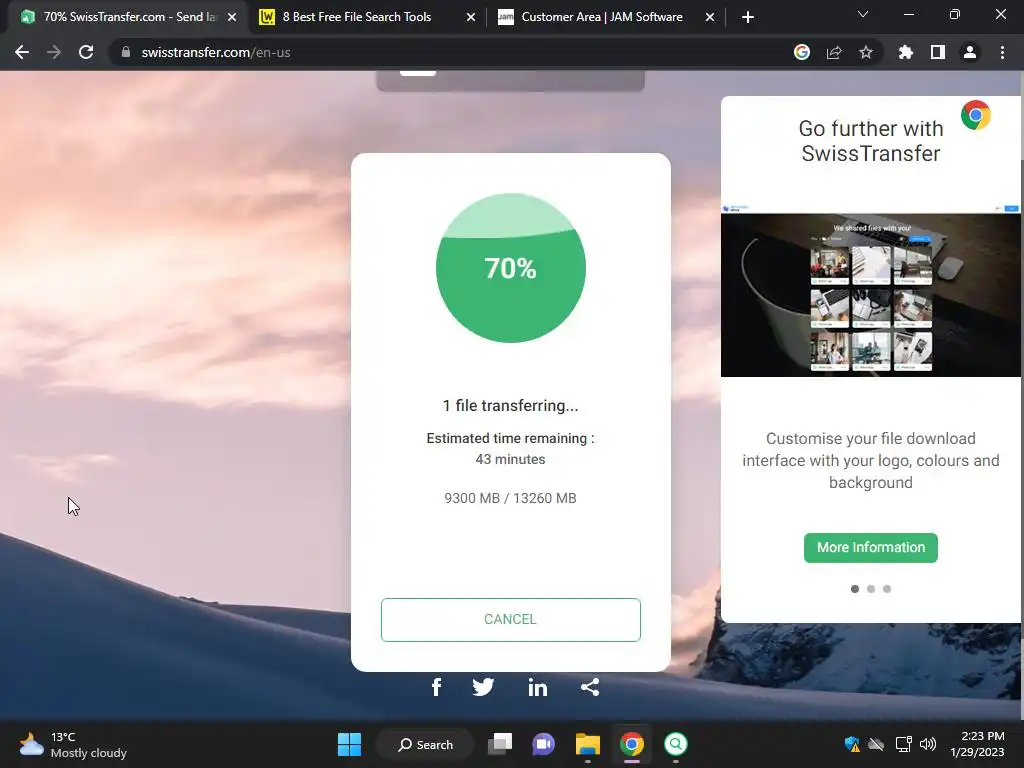The height and width of the screenshot is (768, 1024).
Task: Open the Windows Start menu
Action: pyautogui.click(x=349, y=744)
